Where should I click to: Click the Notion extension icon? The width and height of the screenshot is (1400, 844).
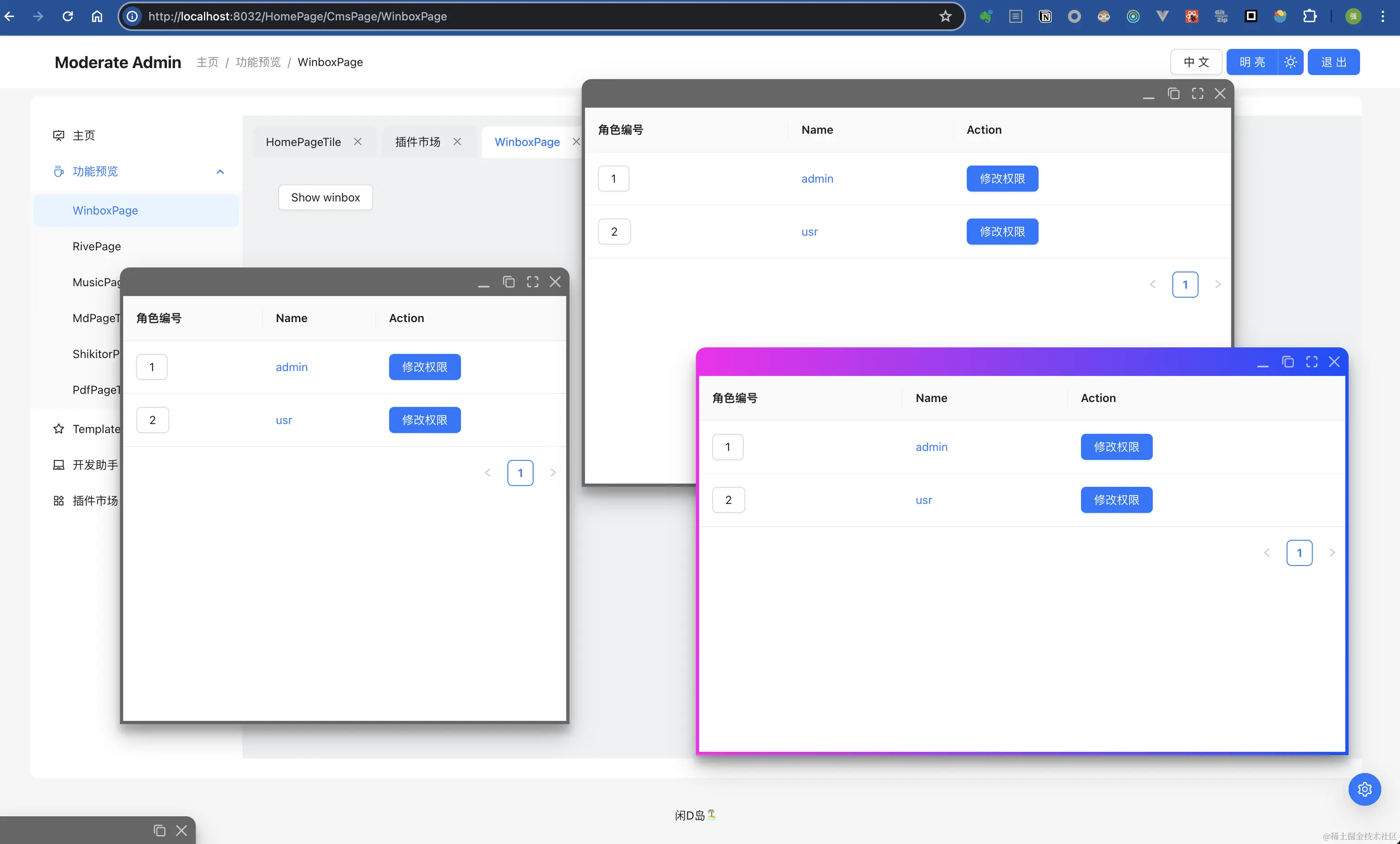pos(1045,17)
